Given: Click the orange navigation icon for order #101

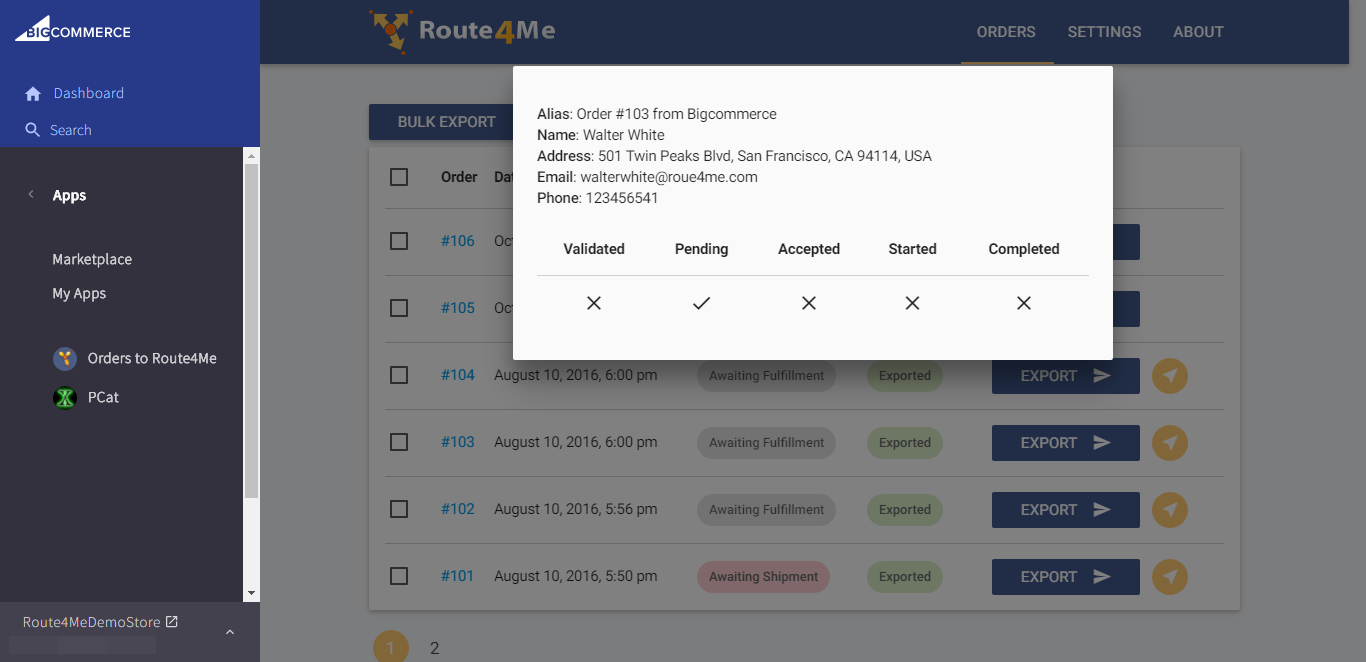Looking at the screenshot, I should [1169, 577].
